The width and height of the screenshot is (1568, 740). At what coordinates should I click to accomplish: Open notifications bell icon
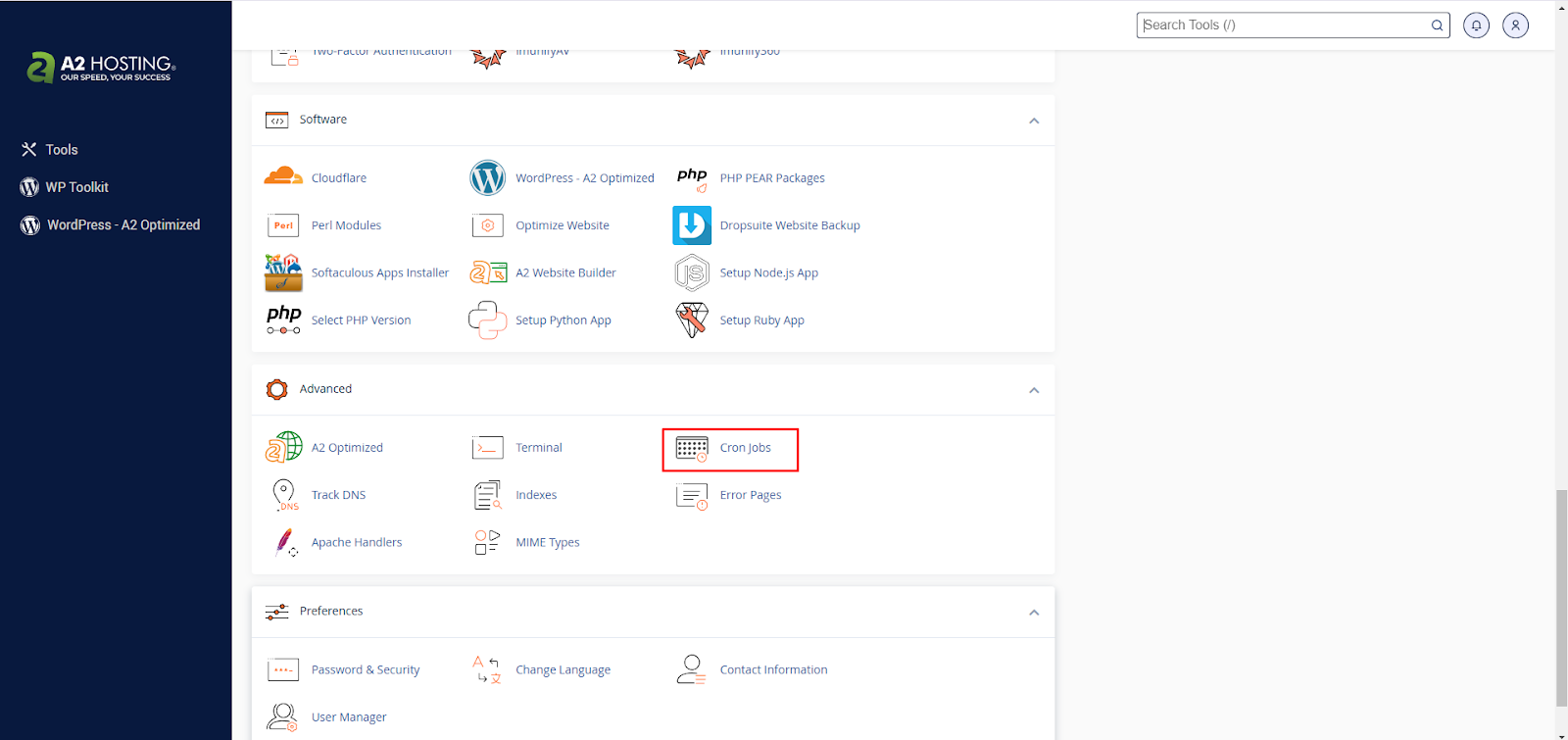click(1476, 25)
